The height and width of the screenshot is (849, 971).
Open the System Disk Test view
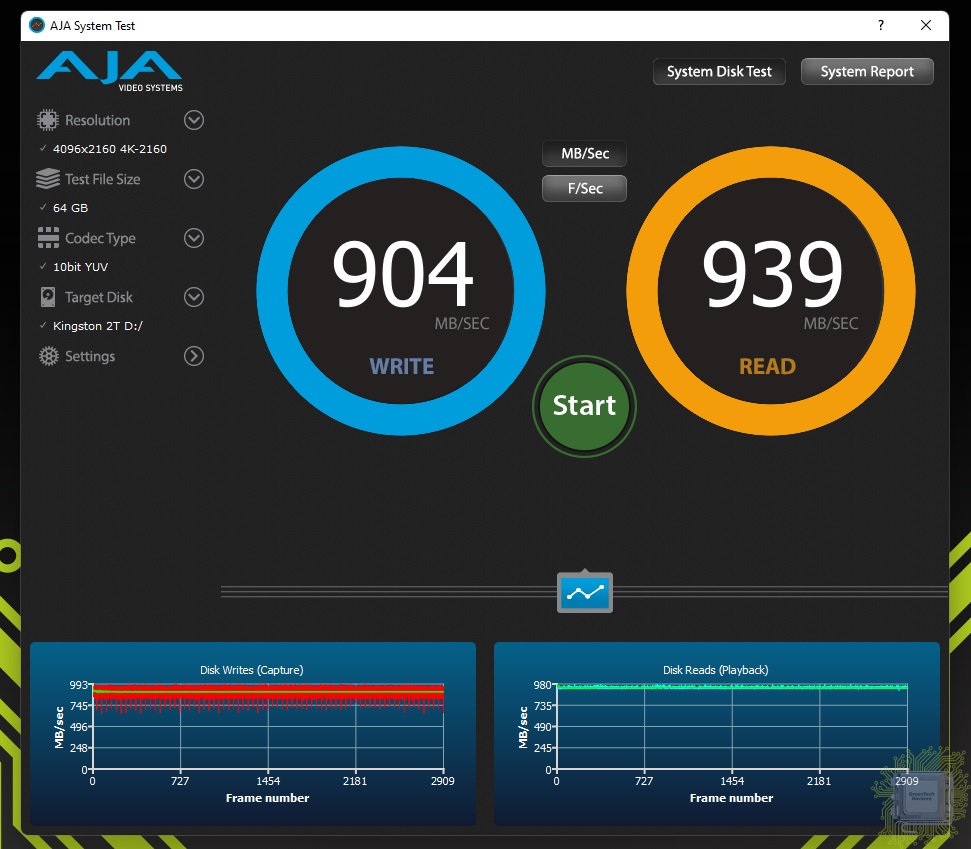coord(719,72)
